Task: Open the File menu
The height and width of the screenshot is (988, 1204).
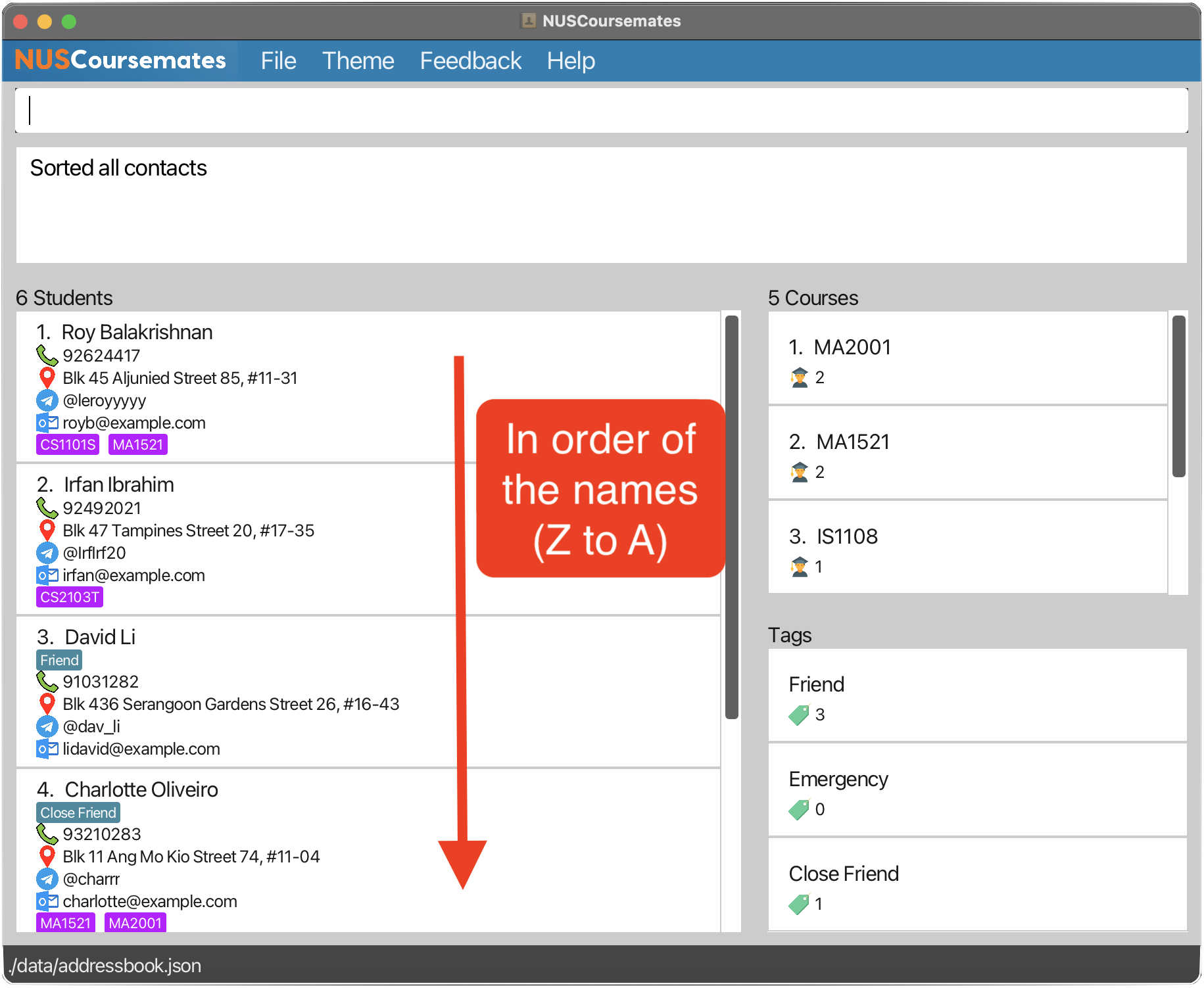Action: (x=278, y=61)
